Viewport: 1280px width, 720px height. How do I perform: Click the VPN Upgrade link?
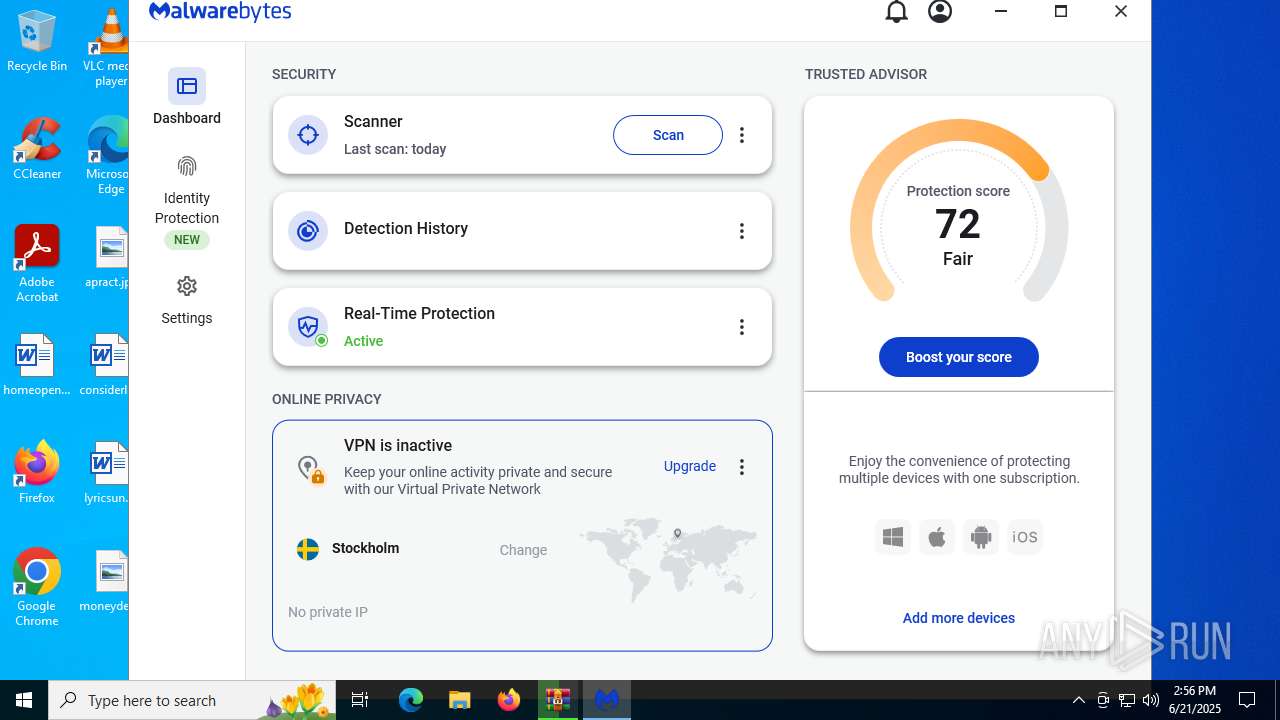click(690, 466)
